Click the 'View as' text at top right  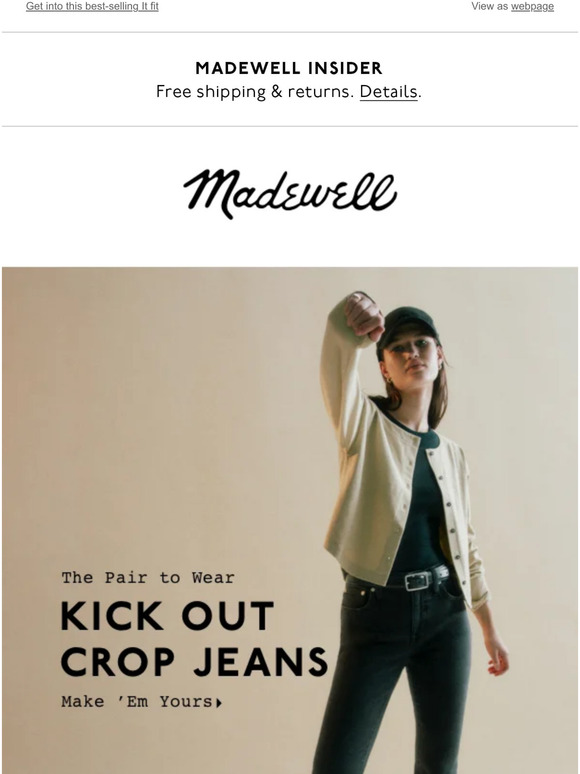(x=490, y=6)
